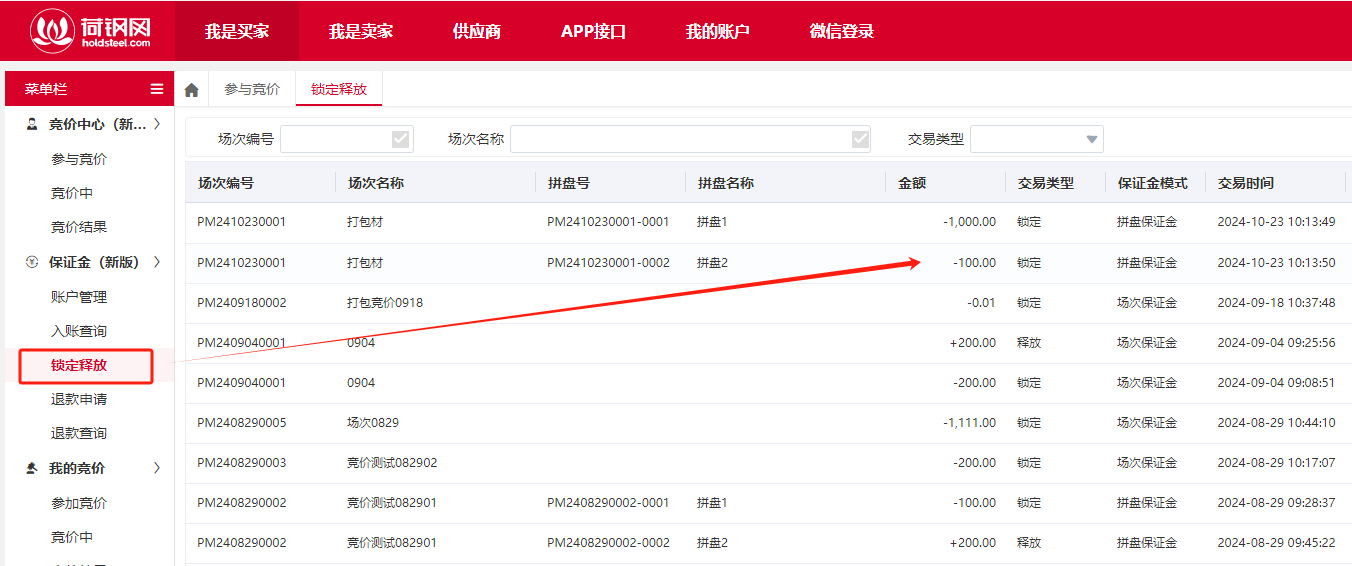Open 退款查询 in the sidebar
1352x566 pixels.
(x=79, y=433)
